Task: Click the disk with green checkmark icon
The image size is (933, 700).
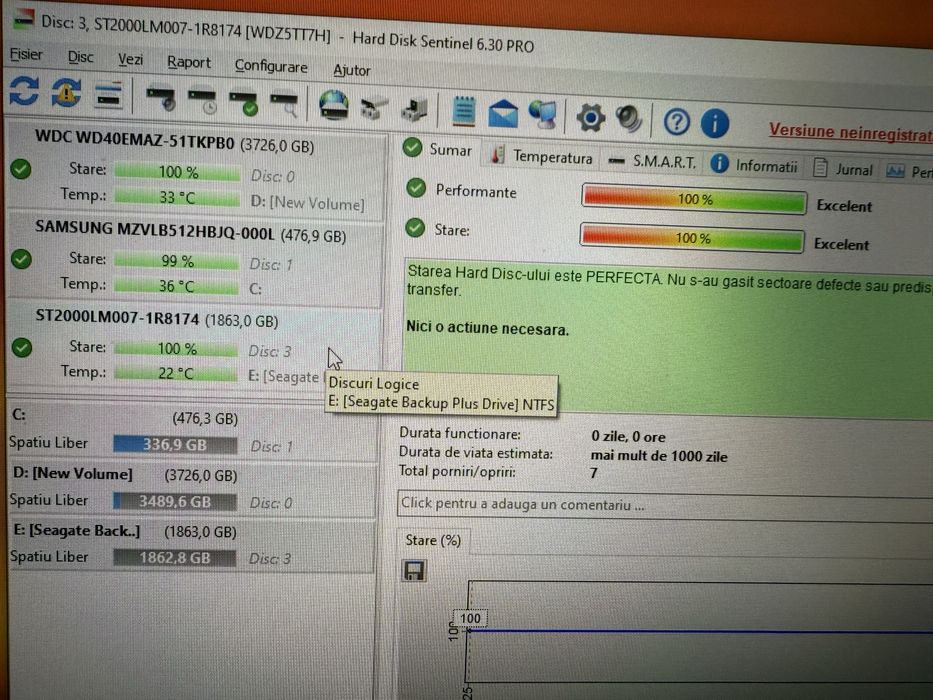Action: pos(244,104)
